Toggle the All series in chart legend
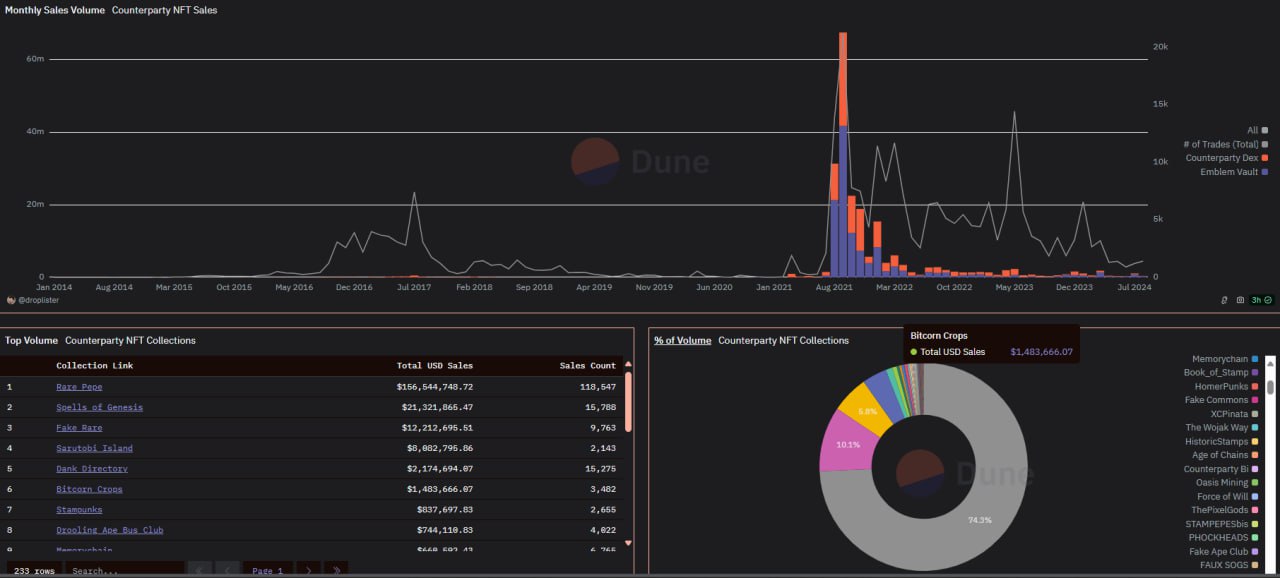This screenshot has width=1280, height=578. pyautogui.click(x=1257, y=130)
